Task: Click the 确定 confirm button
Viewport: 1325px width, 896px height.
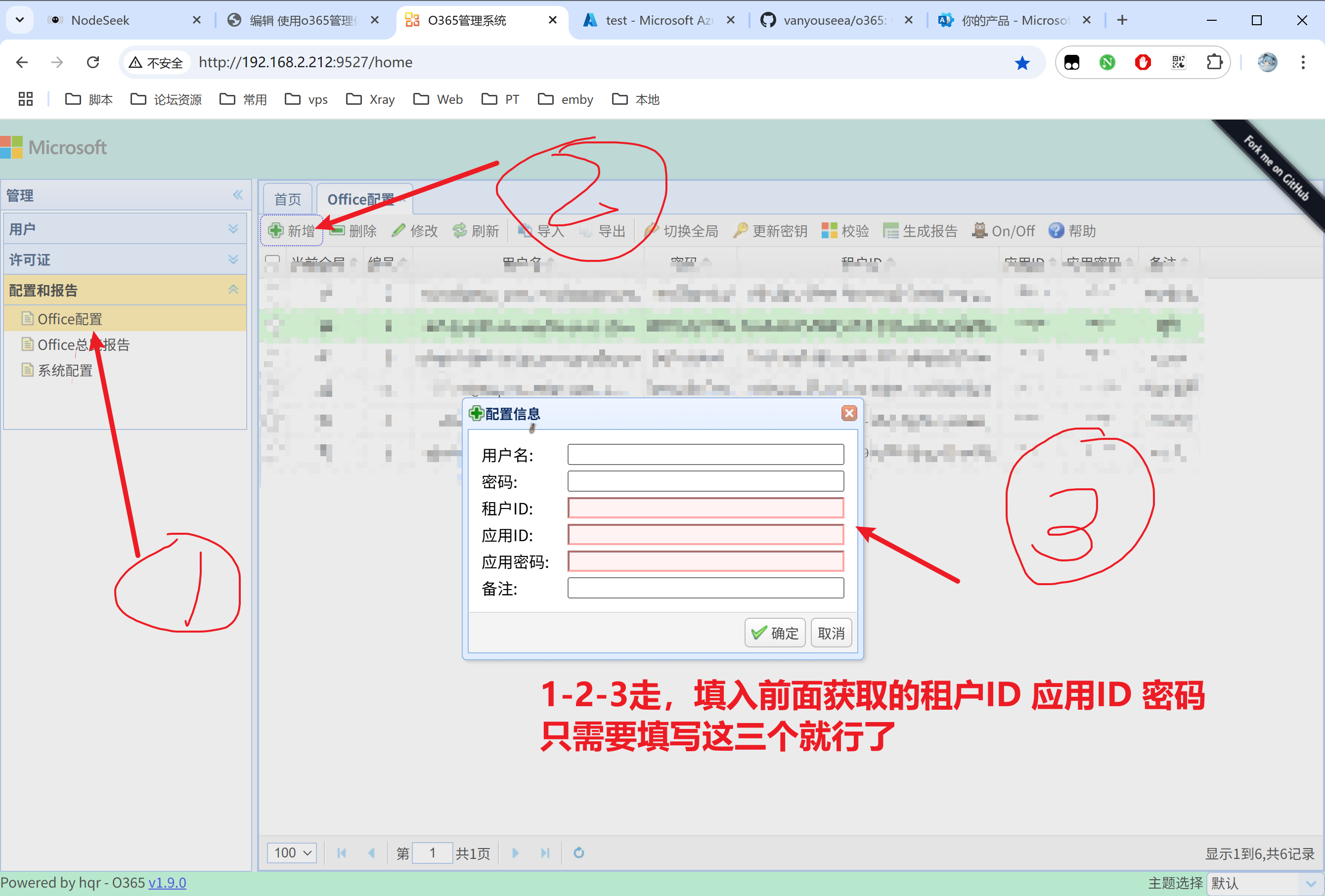Action: [x=775, y=633]
